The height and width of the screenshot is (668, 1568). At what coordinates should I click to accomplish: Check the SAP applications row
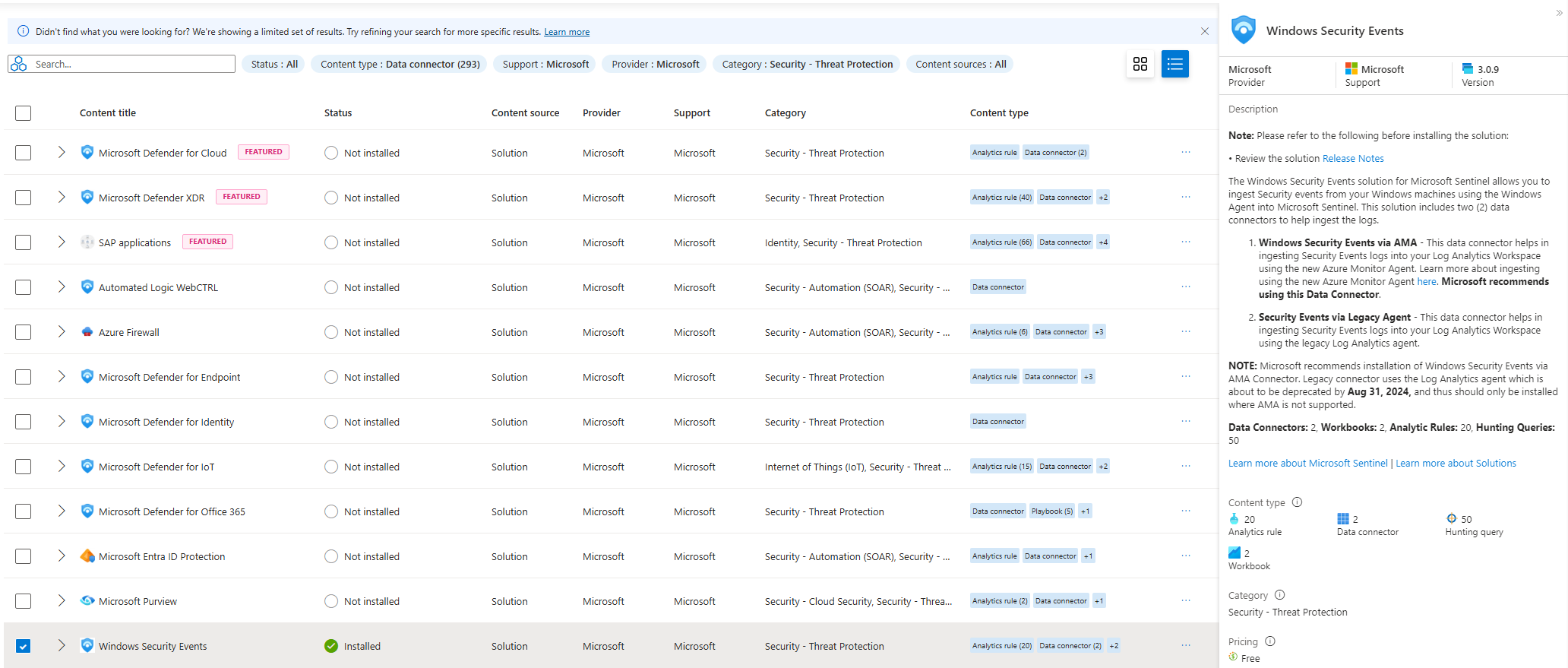[24, 242]
